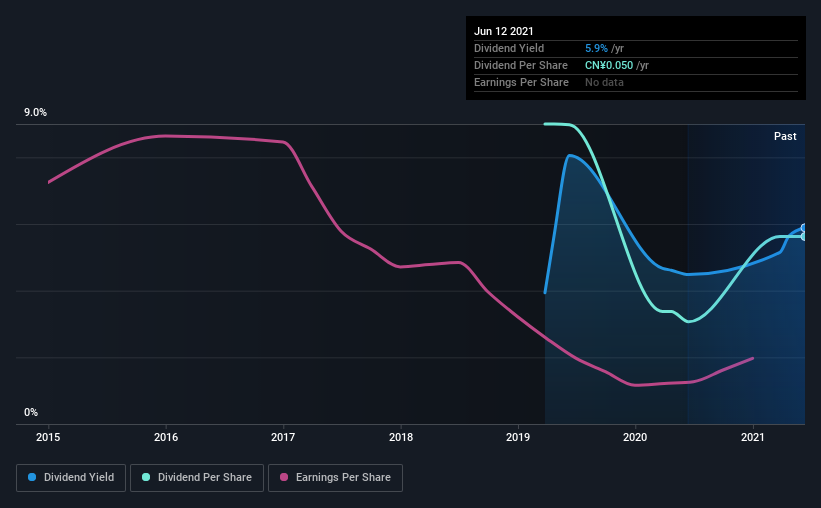Select the 2018 x-axis label
Image resolution: width=821 pixels, height=508 pixels.
(401, 437)
